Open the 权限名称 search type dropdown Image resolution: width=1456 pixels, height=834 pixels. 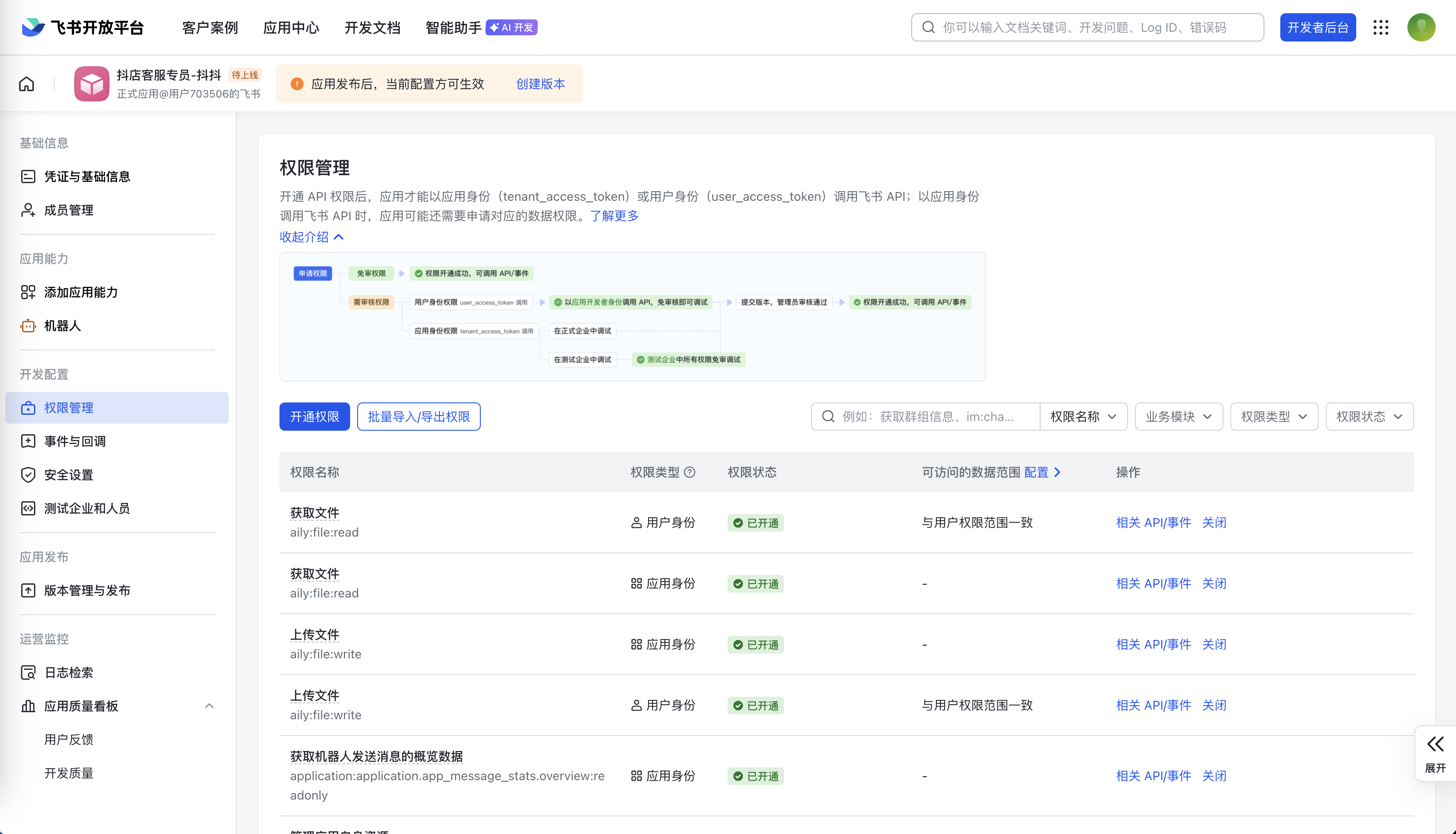click(1083, 417)
